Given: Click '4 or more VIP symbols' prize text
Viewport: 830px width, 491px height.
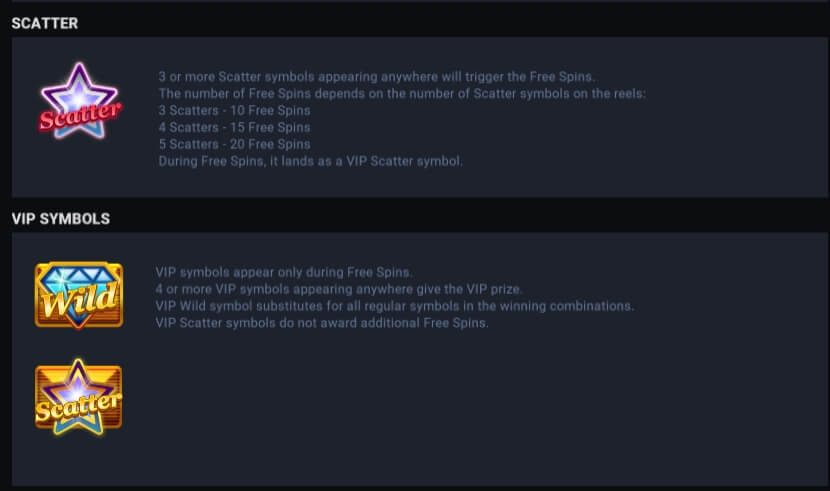Looking at the screenshot, I should [339, 289].
